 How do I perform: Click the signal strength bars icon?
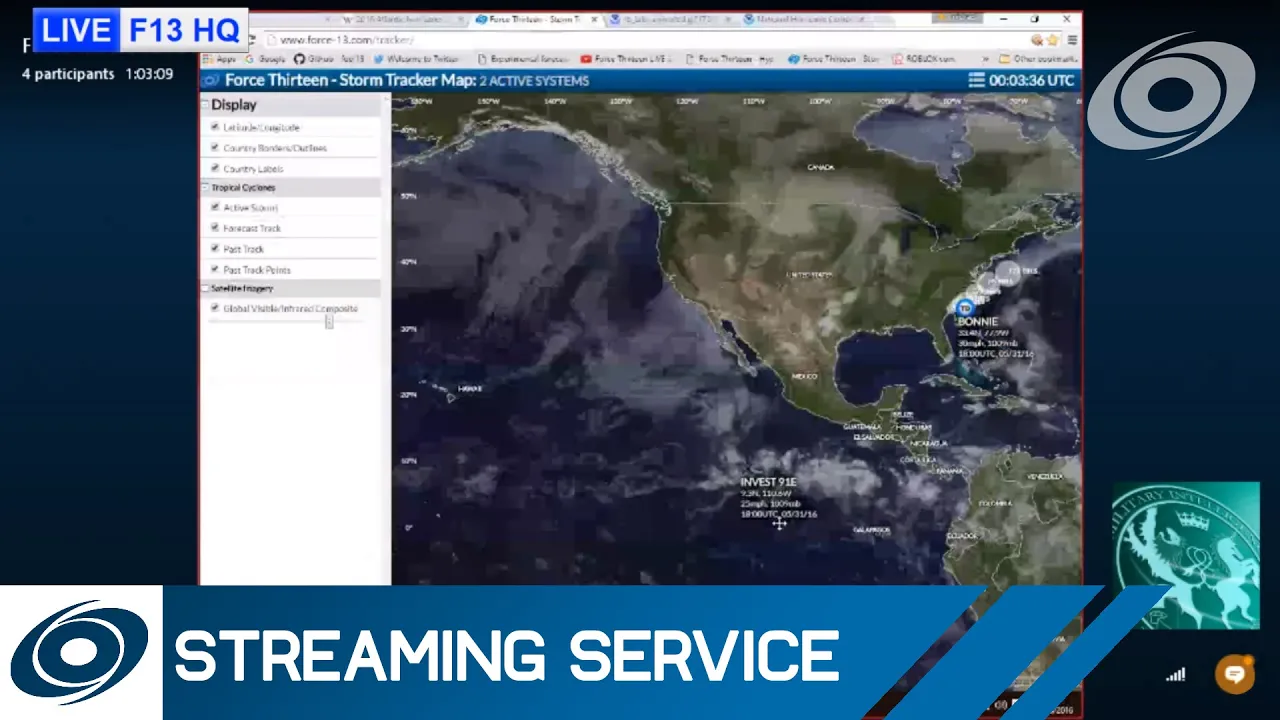pyautogui.click(x=1175, y=675)
